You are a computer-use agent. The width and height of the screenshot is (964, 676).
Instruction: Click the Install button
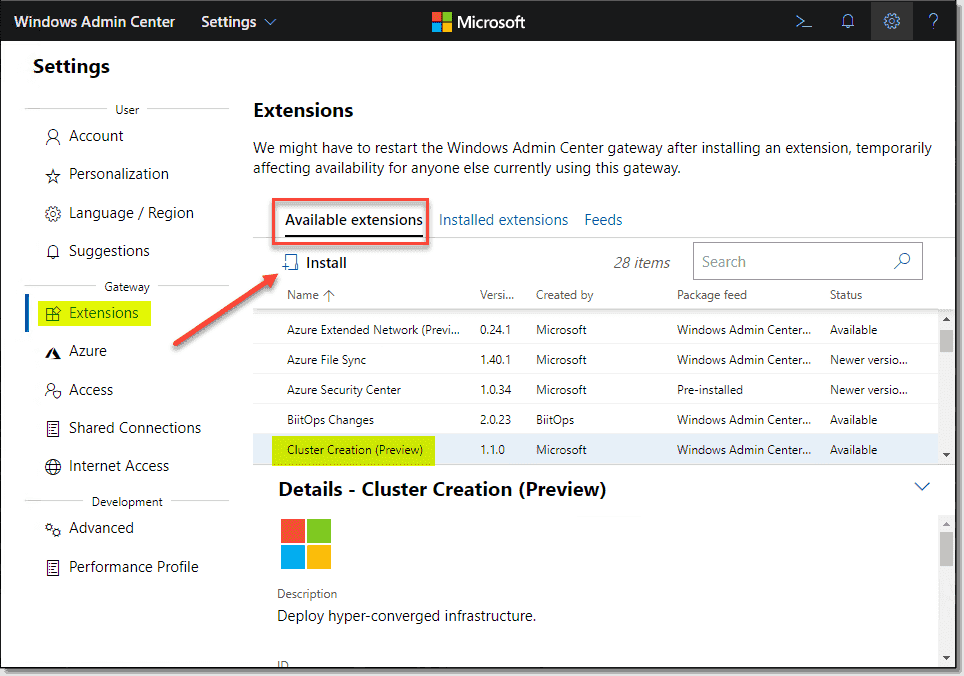point(315,261)
